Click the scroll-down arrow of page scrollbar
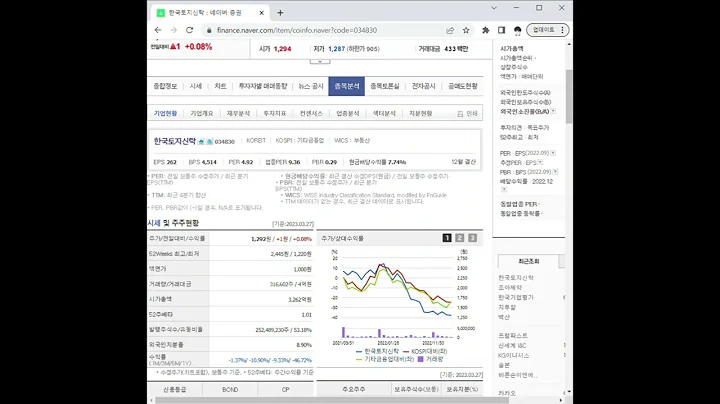The width and height of the screenshot is (720, 404). pos(569,392)
